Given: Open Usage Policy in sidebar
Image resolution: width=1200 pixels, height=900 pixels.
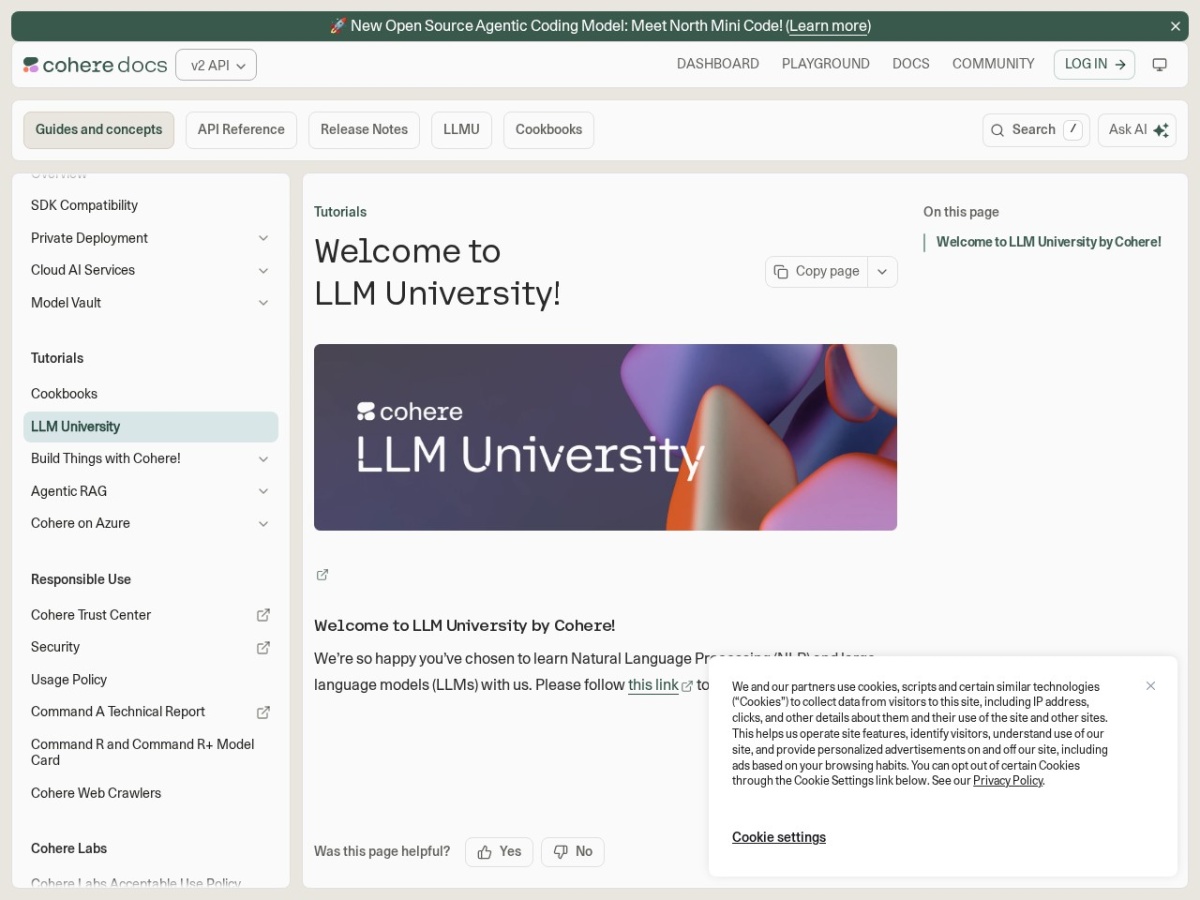Looking at the screenshot, I should pos(69,680).
